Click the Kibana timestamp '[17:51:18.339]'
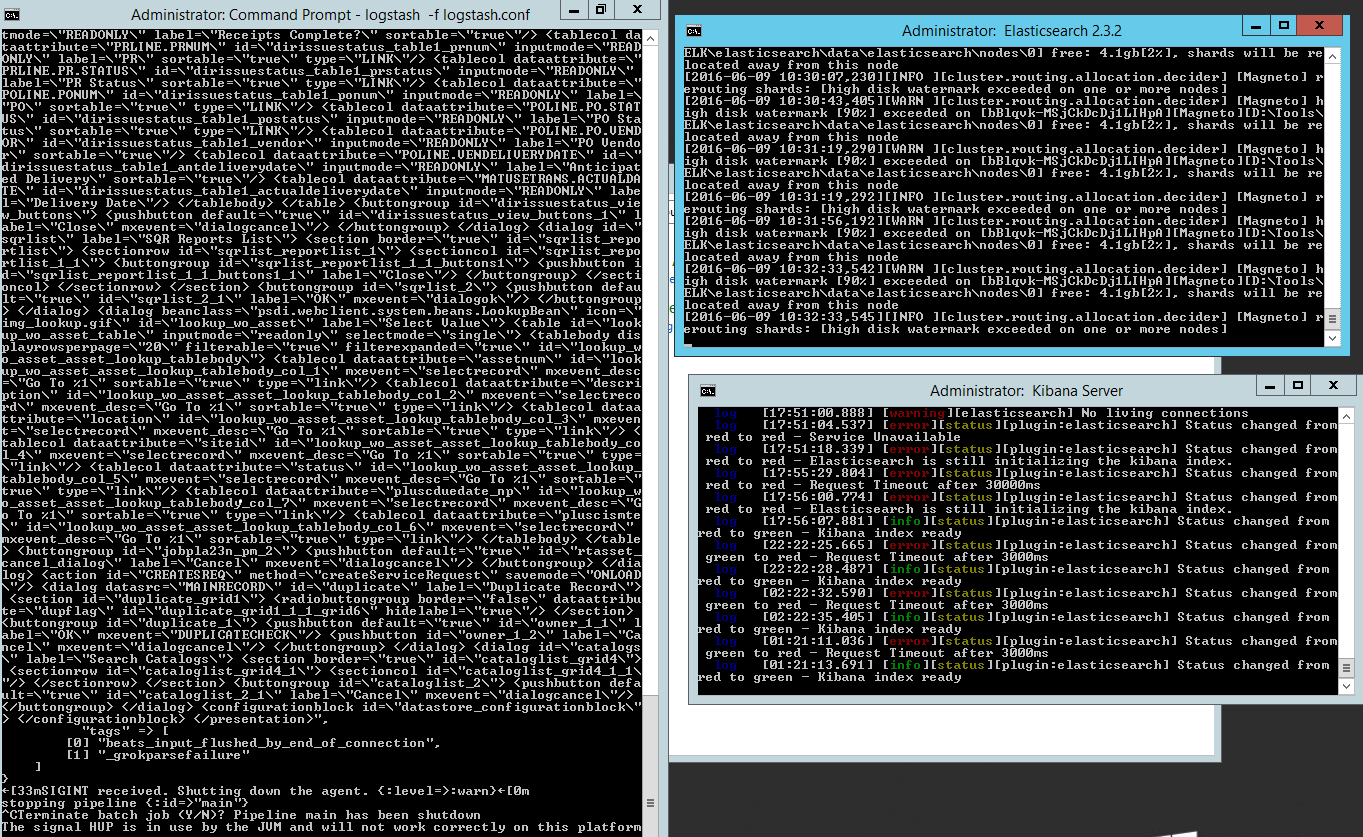The width and height of the screenshot is (1363, 837). click(x=818, y=449)
